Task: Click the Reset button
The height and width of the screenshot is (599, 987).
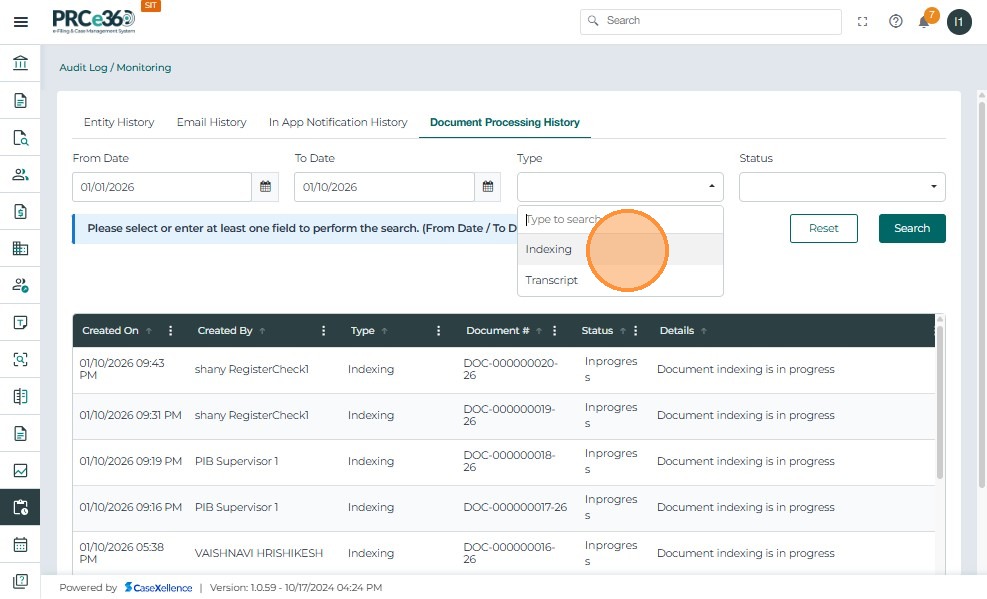Action: click(823, 228)
